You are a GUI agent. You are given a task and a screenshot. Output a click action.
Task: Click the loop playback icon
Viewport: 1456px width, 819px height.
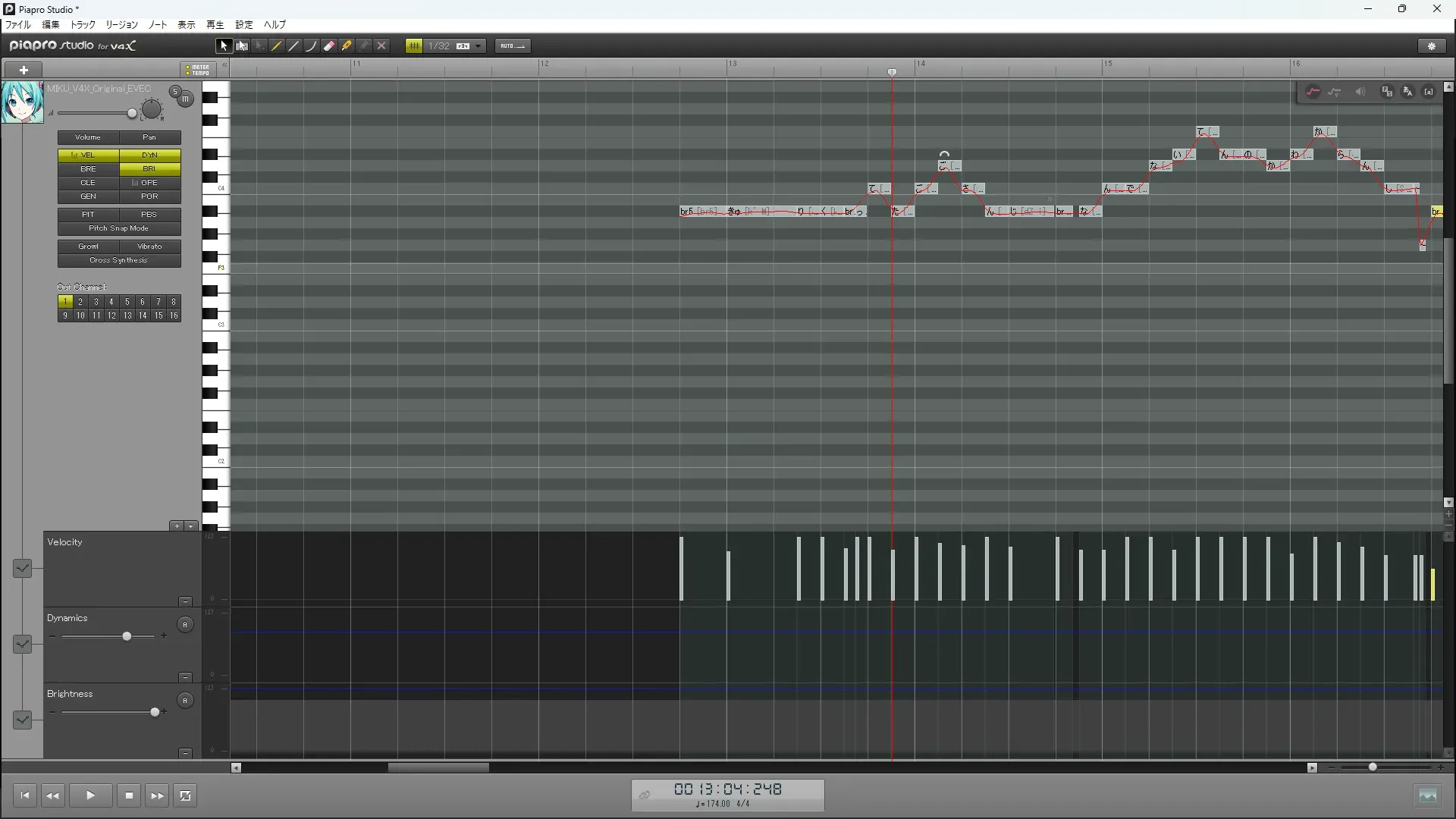point(185,795)
